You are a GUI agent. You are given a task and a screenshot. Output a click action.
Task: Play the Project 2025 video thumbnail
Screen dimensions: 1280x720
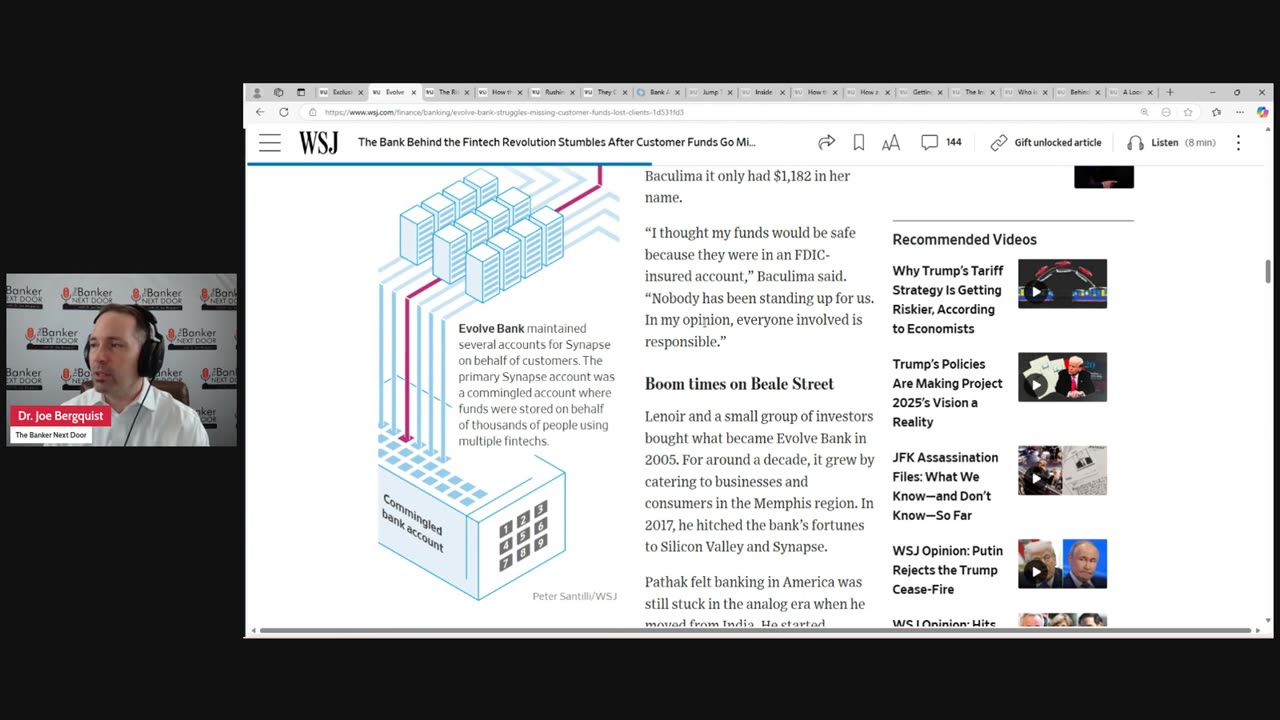click(1062, 377)
